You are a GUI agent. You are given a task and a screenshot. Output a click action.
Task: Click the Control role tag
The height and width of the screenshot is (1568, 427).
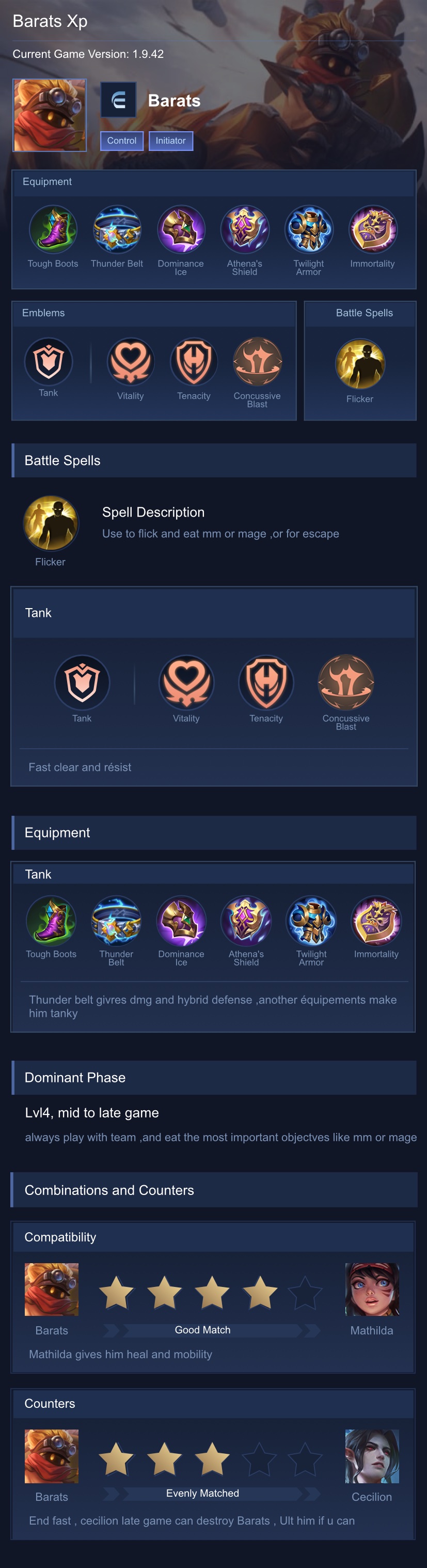pyautogui.click(x=122, y=141)
